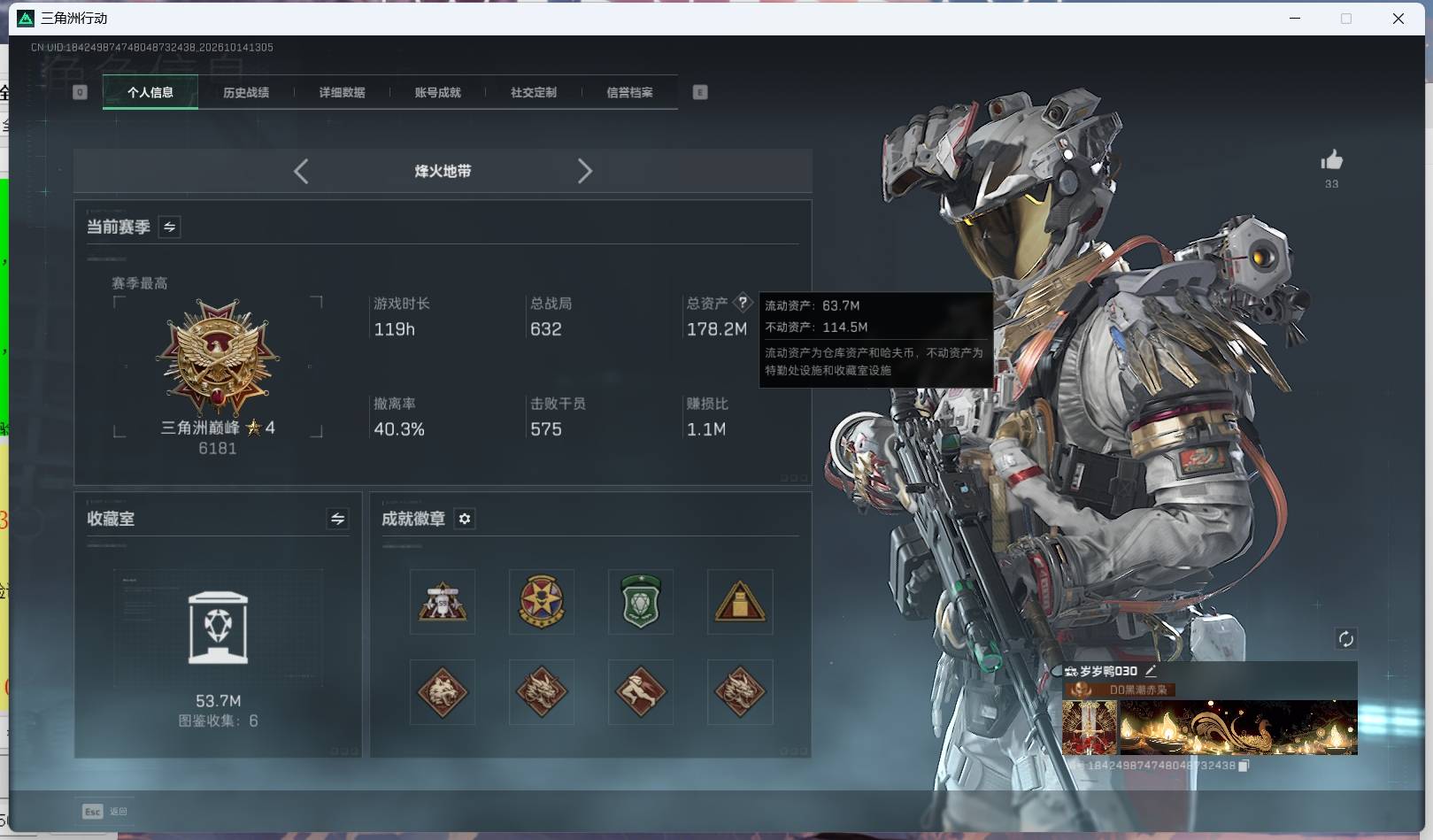Click the rotate character refresh icon

coord(1345,639)
